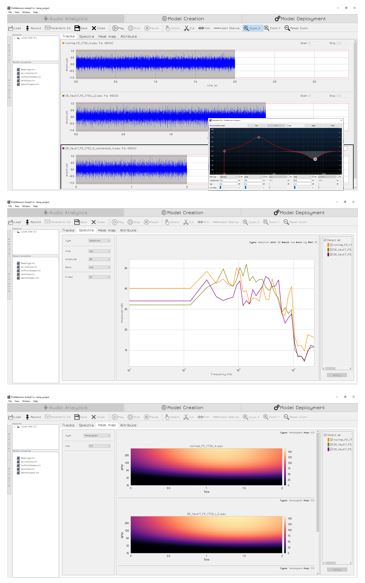The height and width of the screenshot is (583, 365).
Task: Click the Load icon in the Heat Map window
Action: pyautogui.click(x=11, y=417)
